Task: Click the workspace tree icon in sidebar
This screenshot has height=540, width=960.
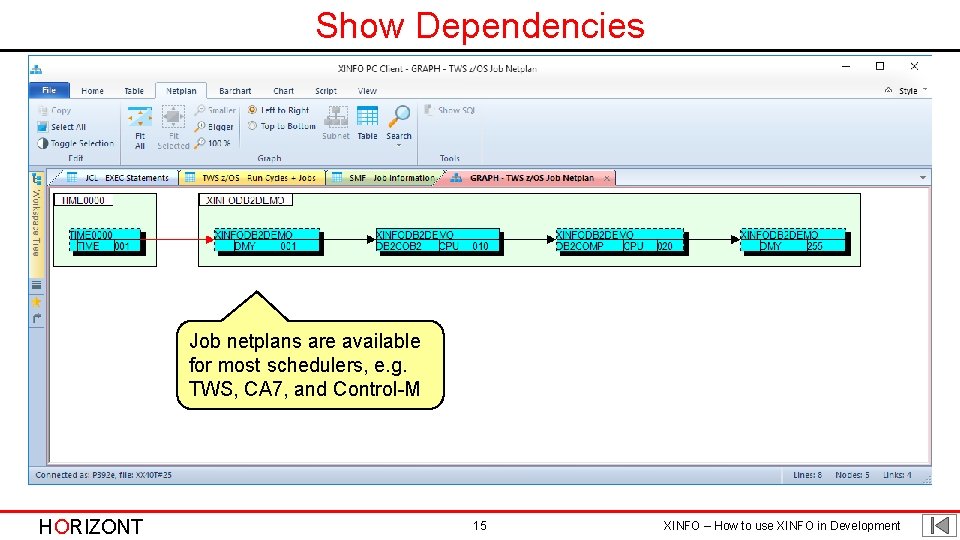Action: [37, 179]
